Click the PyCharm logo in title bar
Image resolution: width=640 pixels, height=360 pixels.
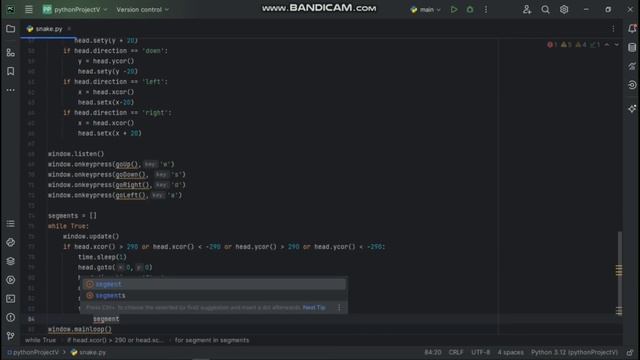[x=11, y=9]
